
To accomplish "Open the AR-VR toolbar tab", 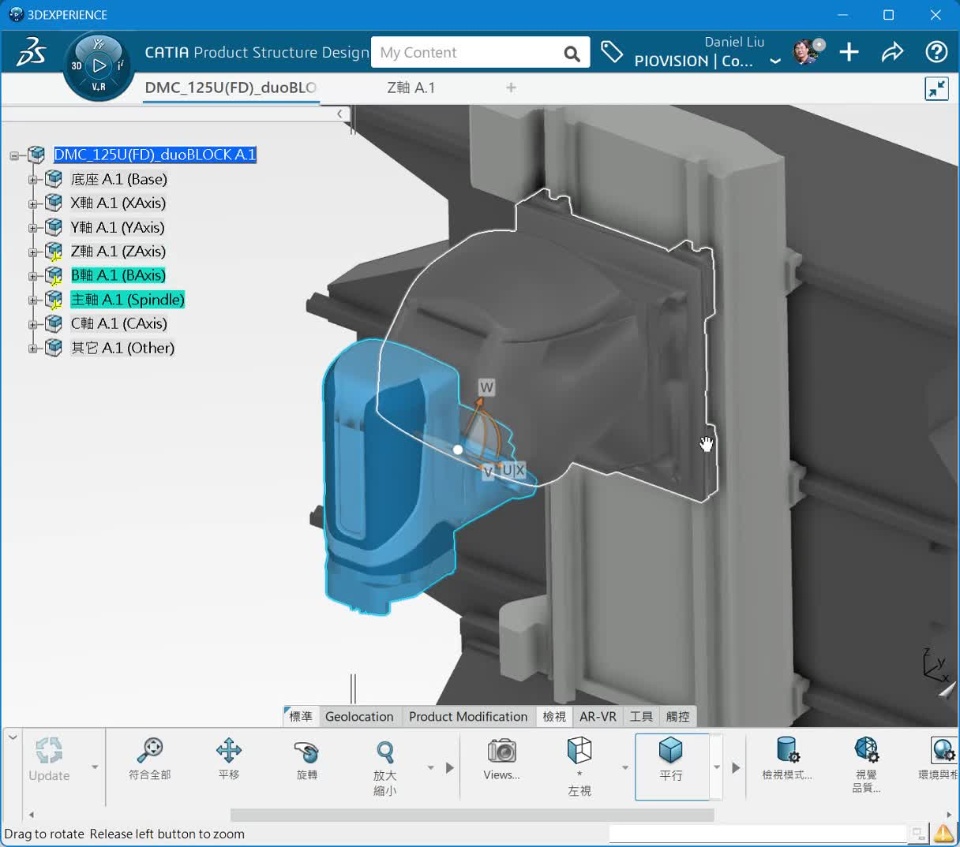I will (x=598, y=717).
